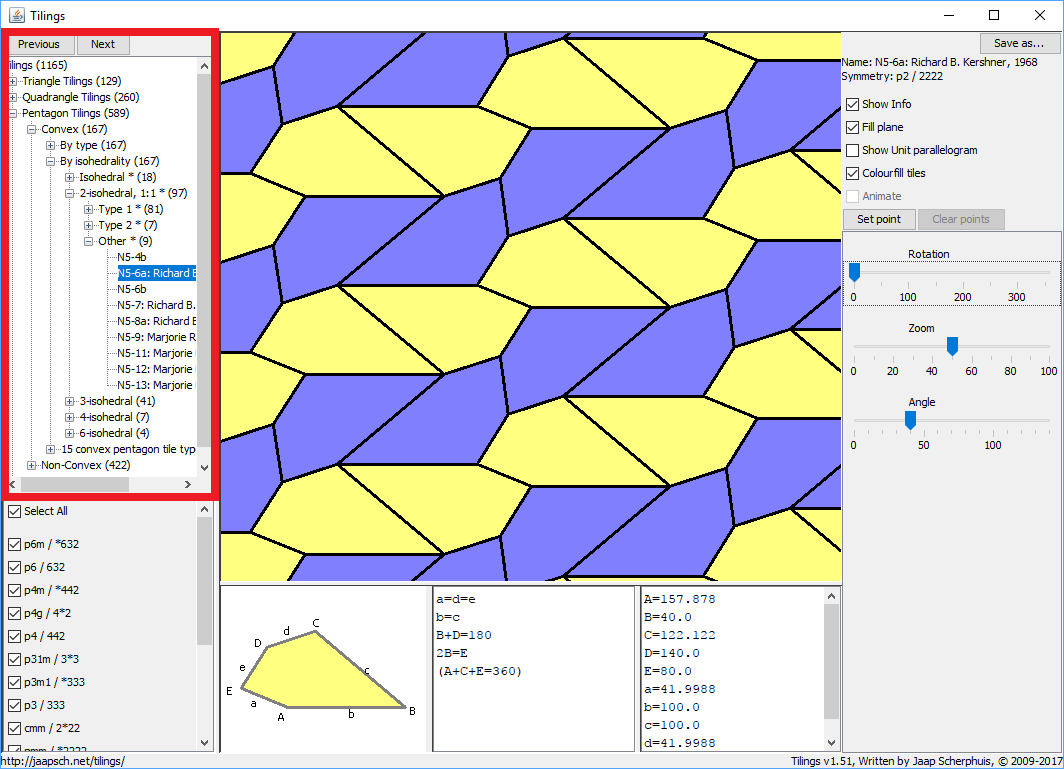Expand the 15 convex pentagon tile types node

point(50,449)
